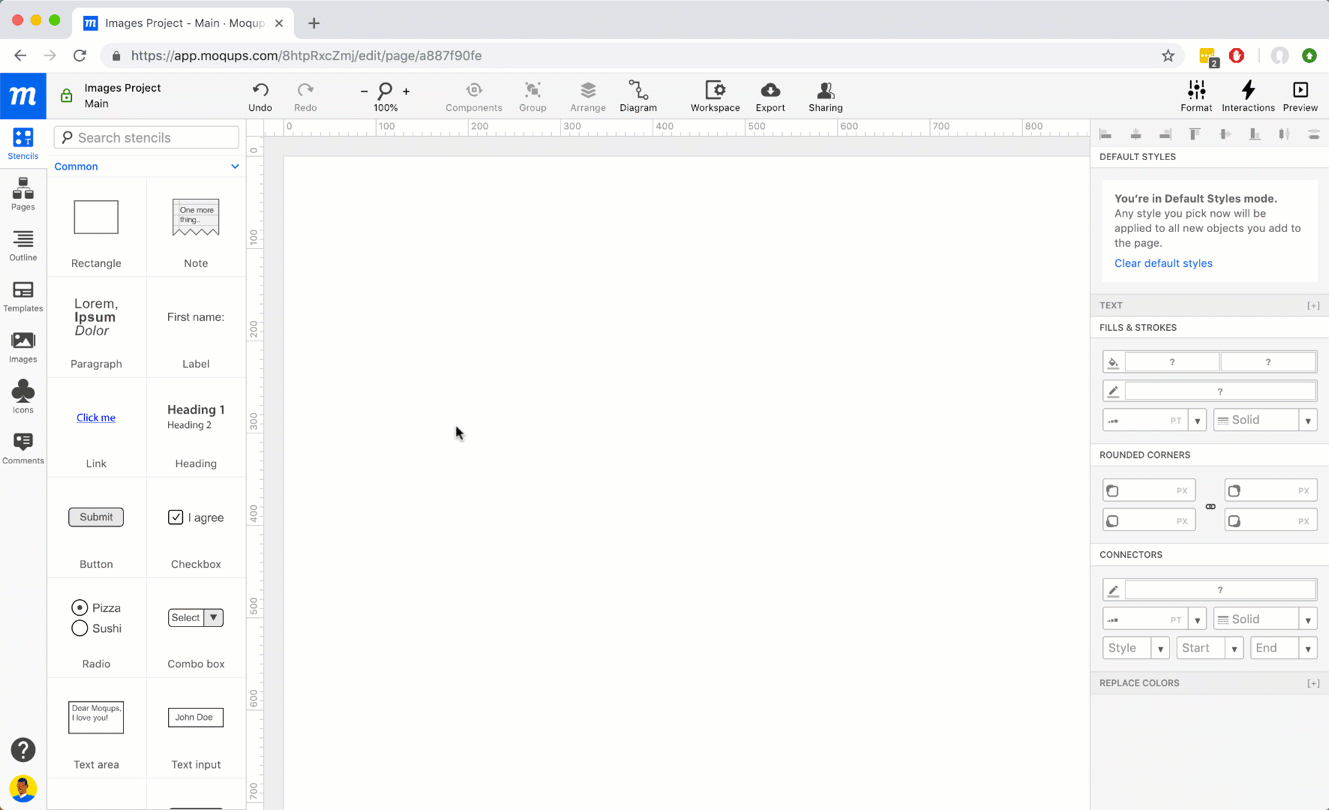The image size is (1329, 810).
Task: Open the Pages panel
Action: pos(22,194)
